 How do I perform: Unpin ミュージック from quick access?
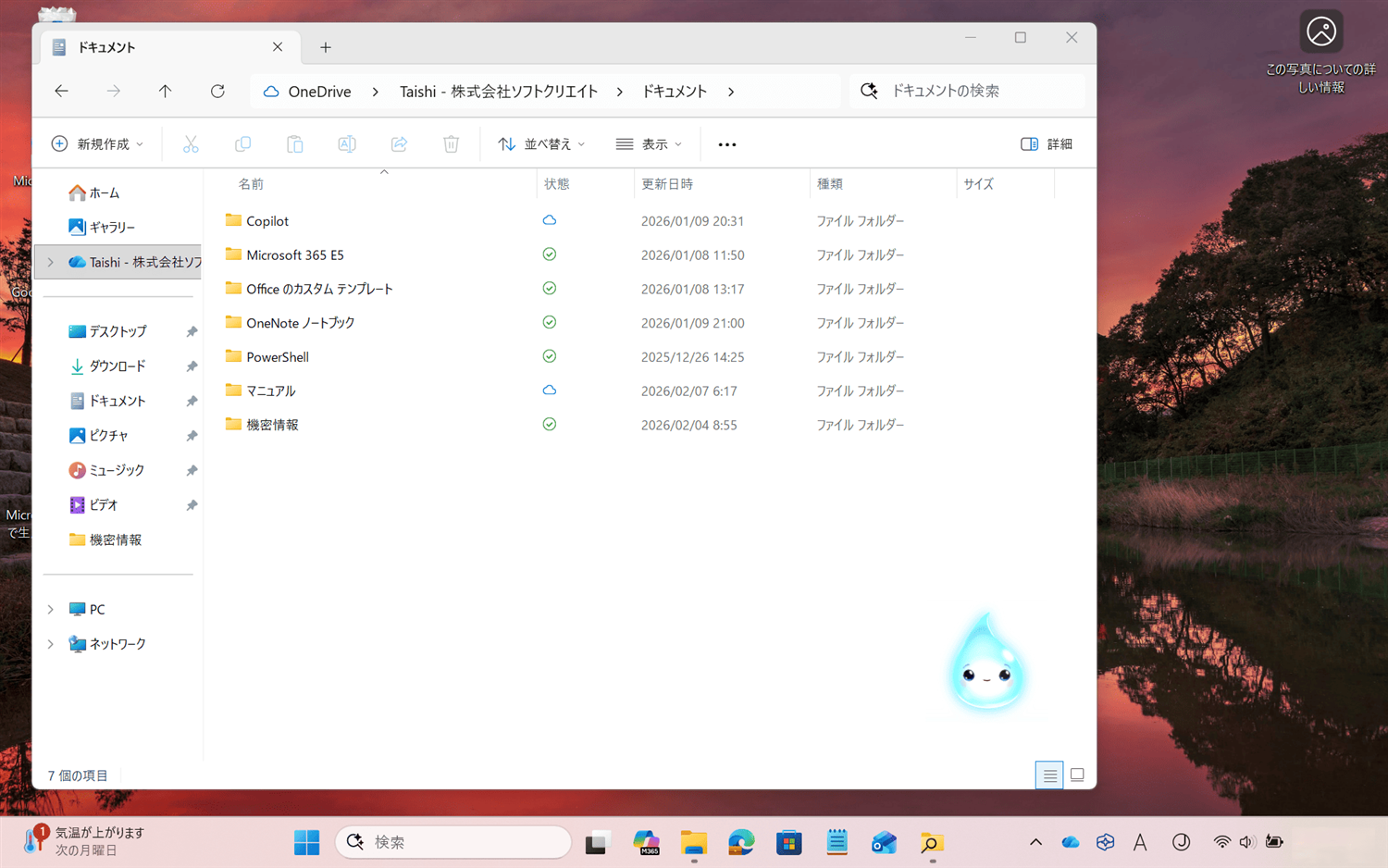192,470
